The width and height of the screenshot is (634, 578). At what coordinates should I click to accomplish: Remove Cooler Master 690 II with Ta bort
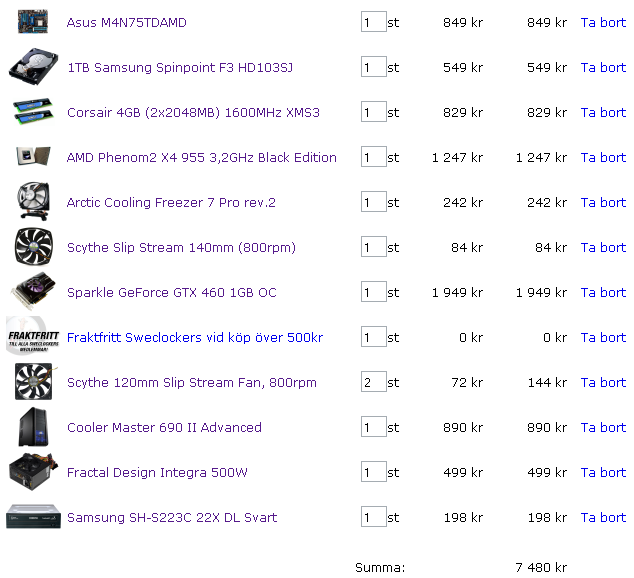(x=603, y=427)
